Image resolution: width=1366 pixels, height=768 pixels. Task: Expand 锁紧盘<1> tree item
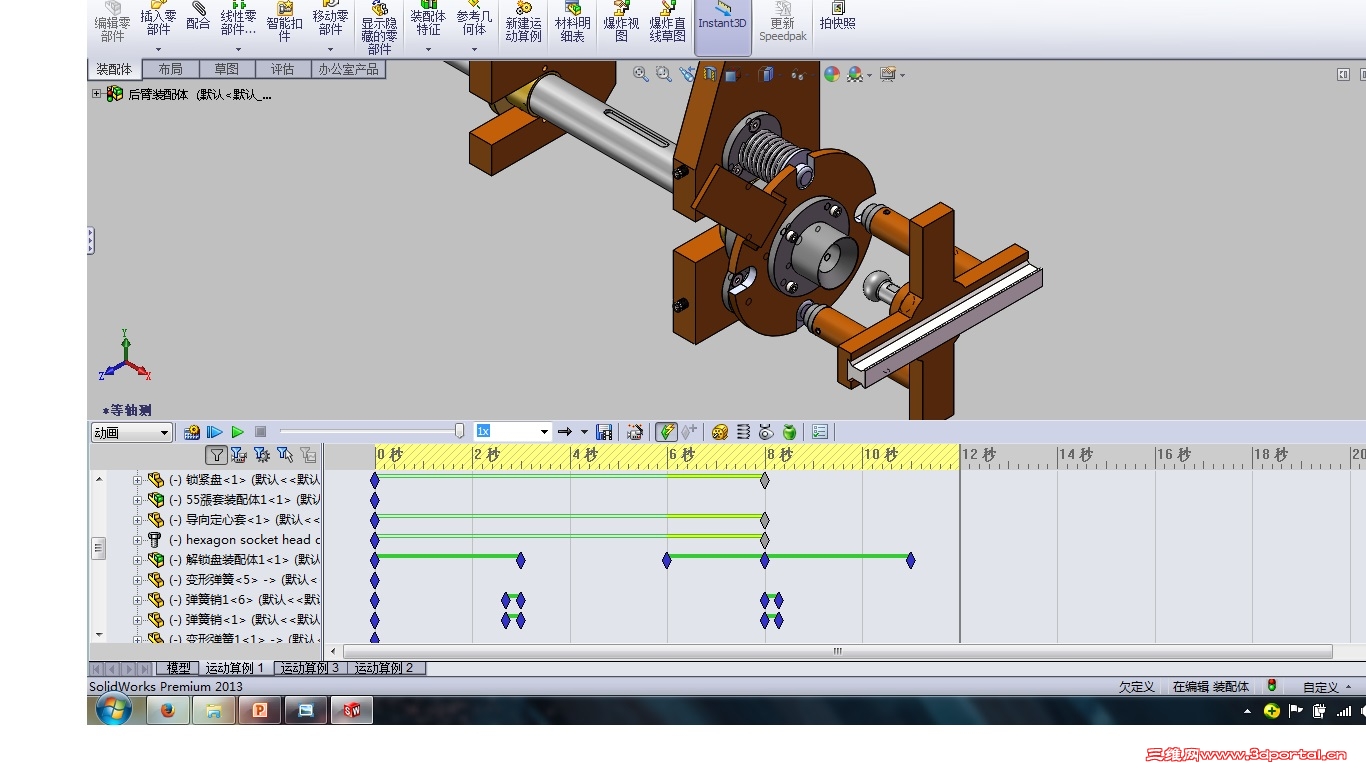(x=138, y=480)
